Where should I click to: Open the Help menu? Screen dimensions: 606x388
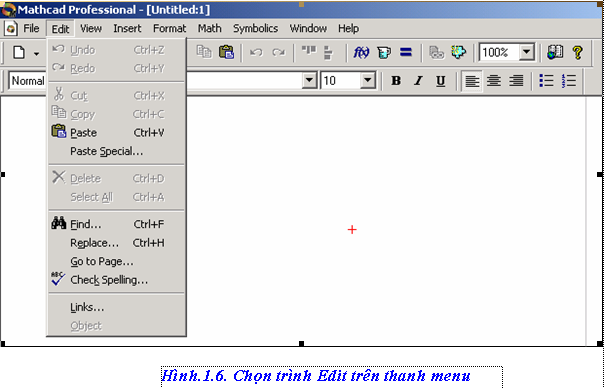(x=348, y=29)
